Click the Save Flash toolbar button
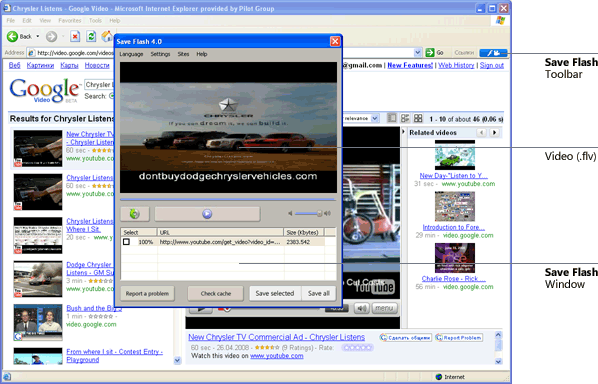 (493, 53)
